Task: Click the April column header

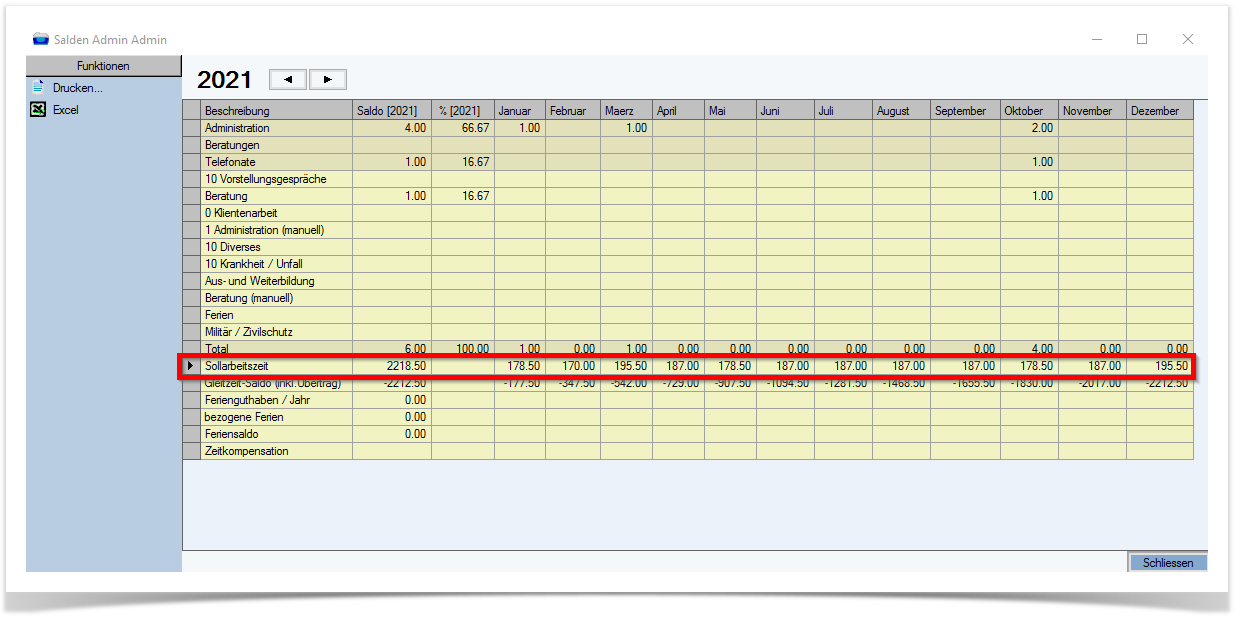Action: tap(678, 111)
